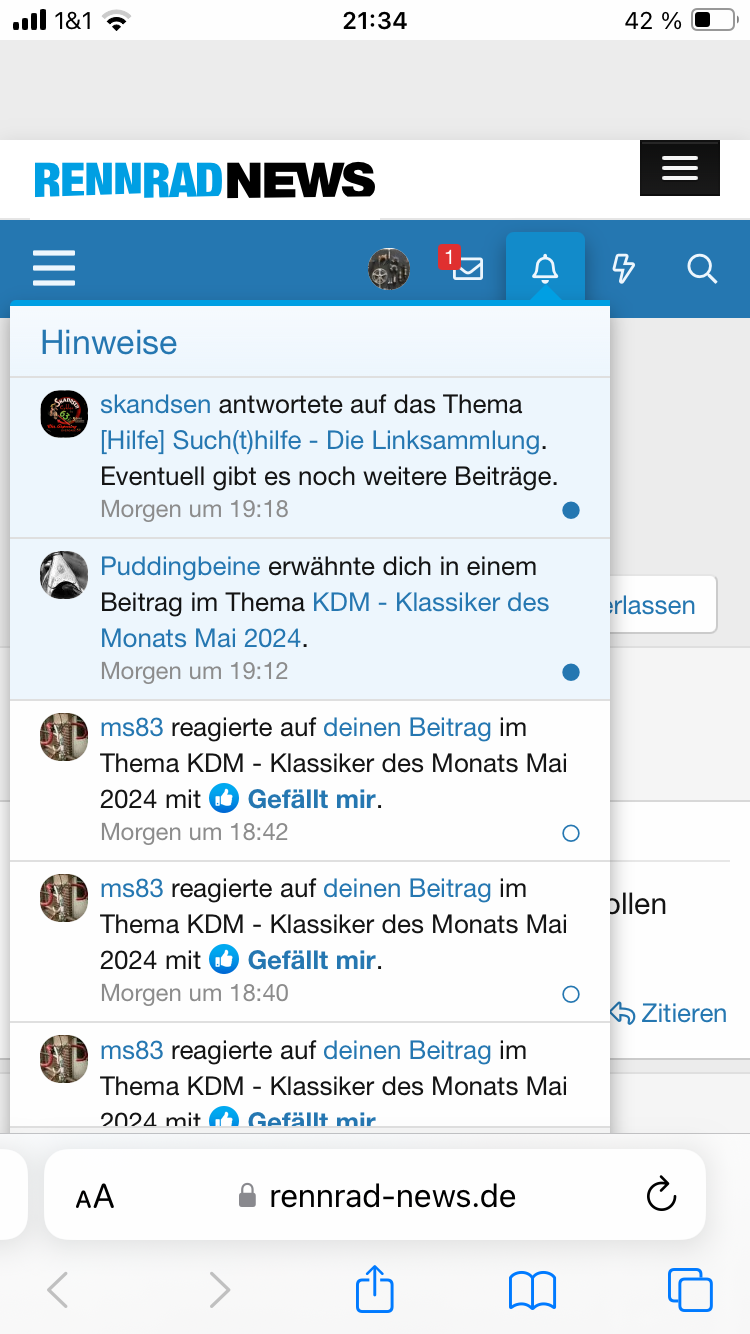This screenshot has height=1334, width=750.
Task: Click Zitieren quote link
Action: pos(669,1013)
